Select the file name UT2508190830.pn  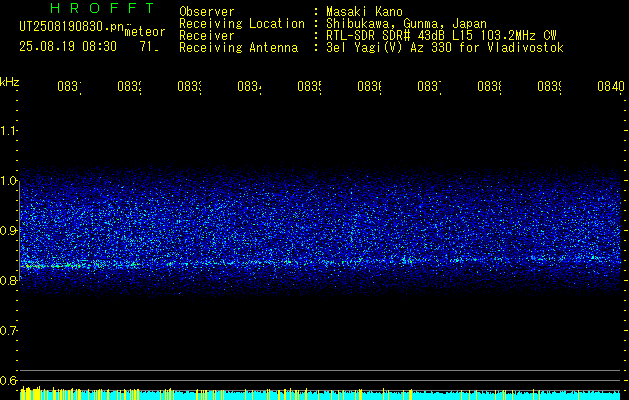tap(71, 27)
